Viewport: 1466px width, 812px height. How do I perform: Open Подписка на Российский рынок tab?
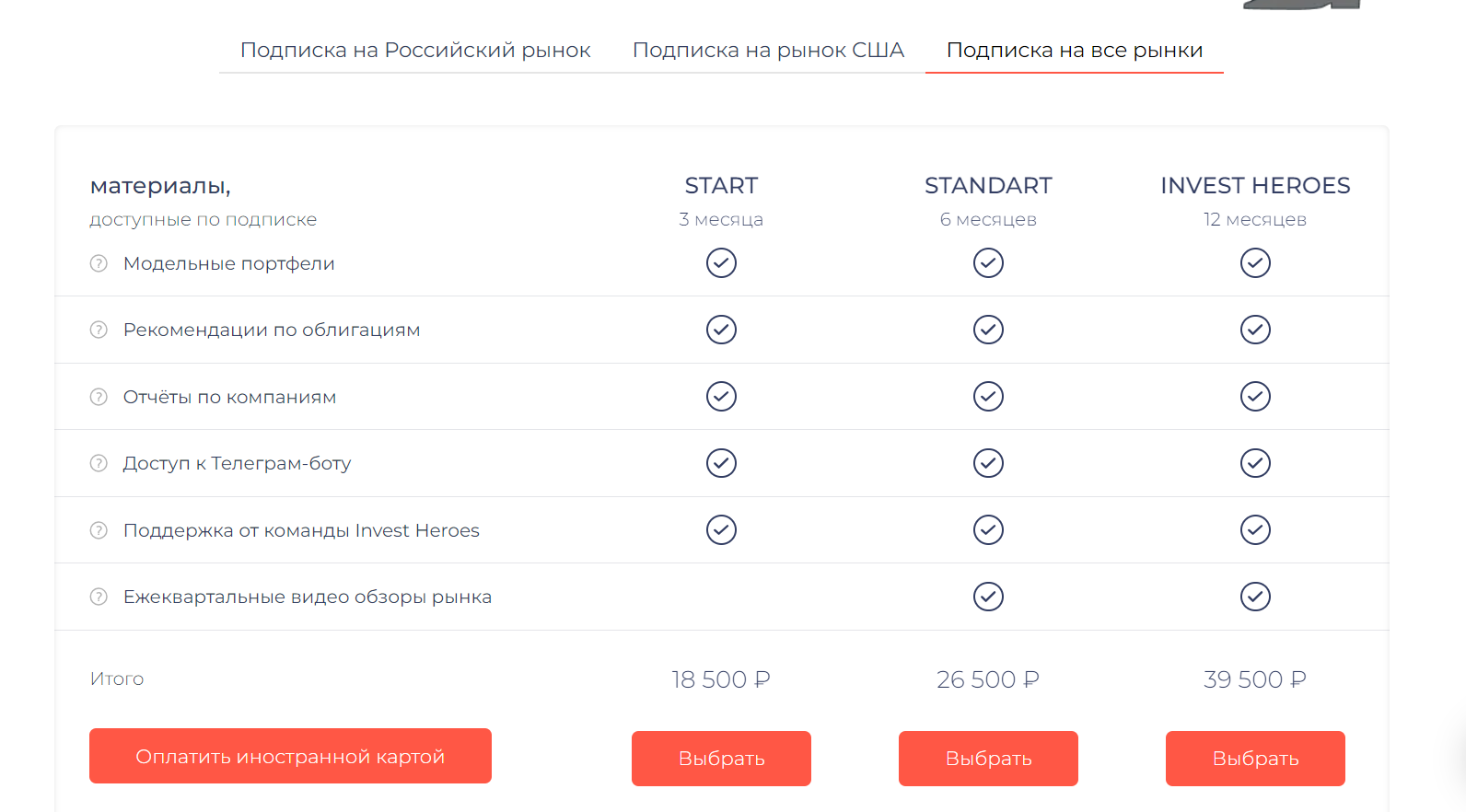pyautogui.click(x=415, y=51)
